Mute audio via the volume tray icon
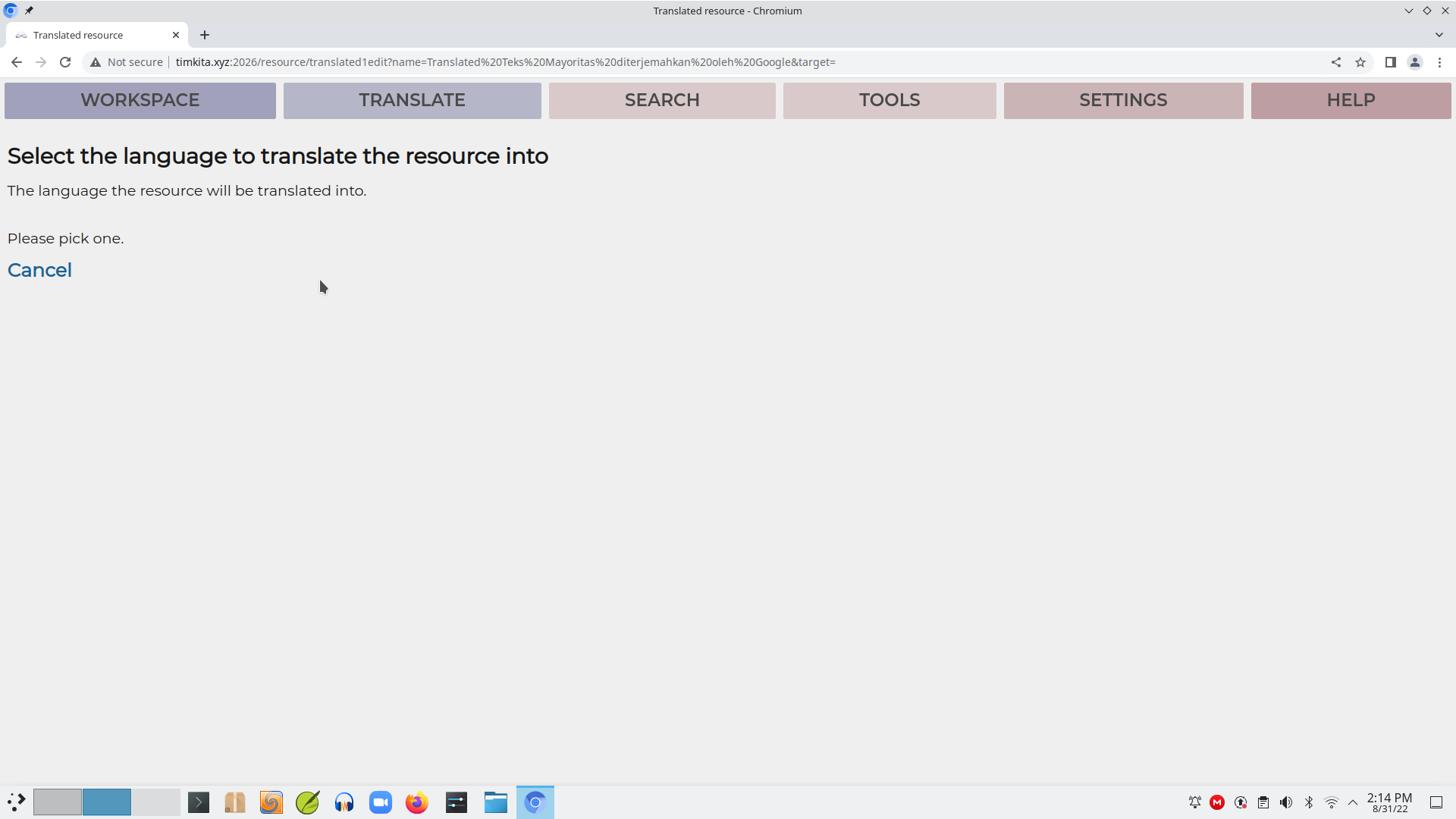Image resolution: width=1456 pixels, height=819 pixels. [x=1286, y=802]
